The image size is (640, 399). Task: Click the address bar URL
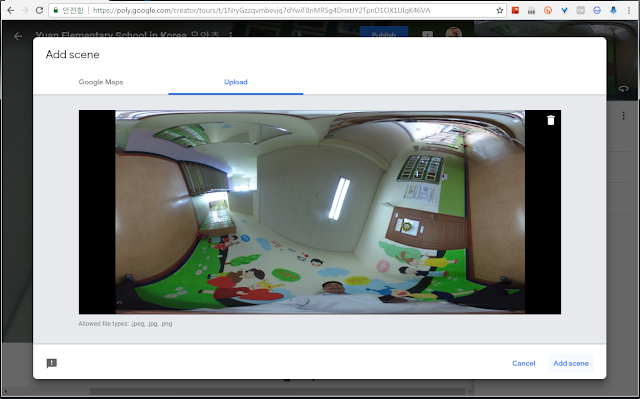click(x=261, y=10)
